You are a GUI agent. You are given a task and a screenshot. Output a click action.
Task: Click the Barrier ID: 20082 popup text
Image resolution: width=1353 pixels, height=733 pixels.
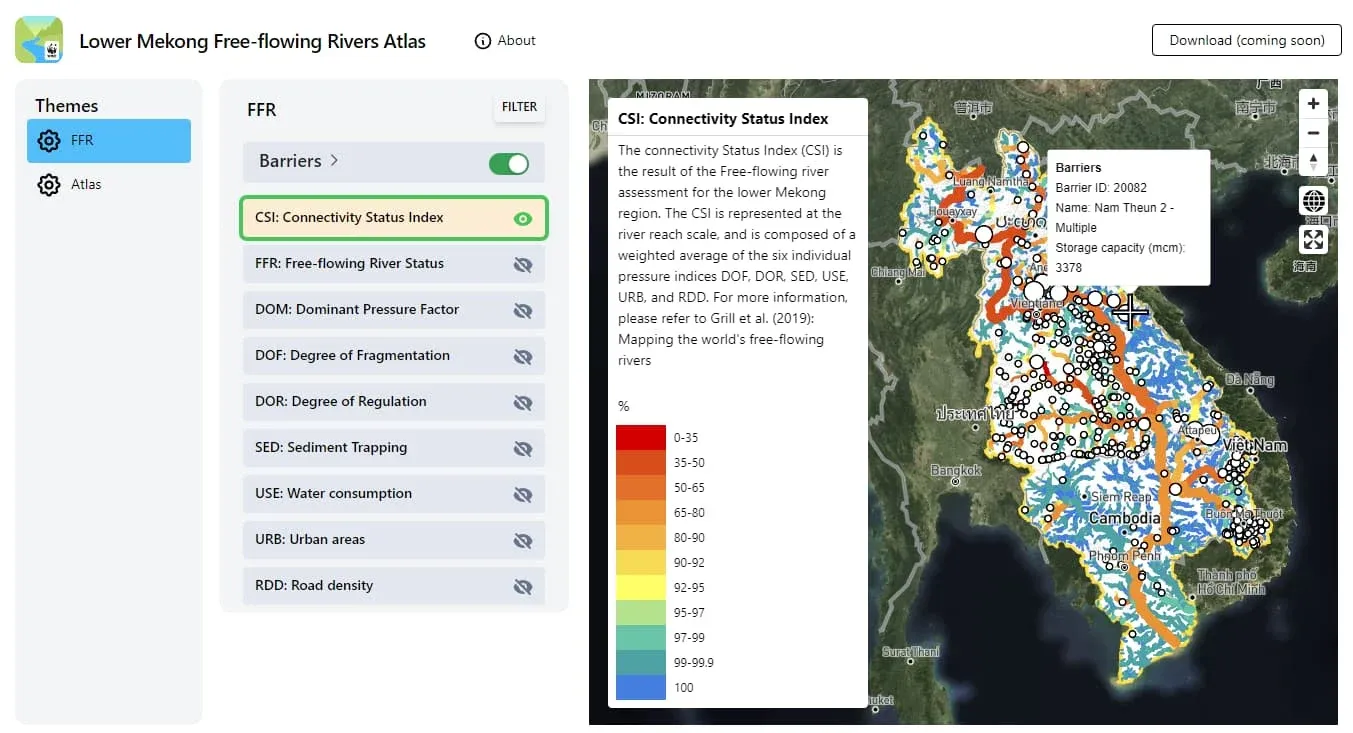(1101, 188)
